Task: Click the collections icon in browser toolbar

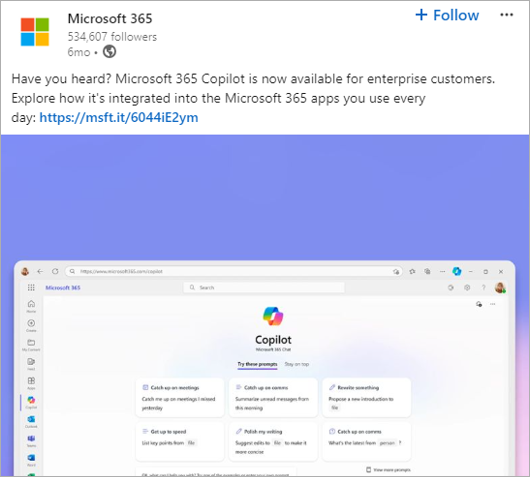Action: (427, 271)
